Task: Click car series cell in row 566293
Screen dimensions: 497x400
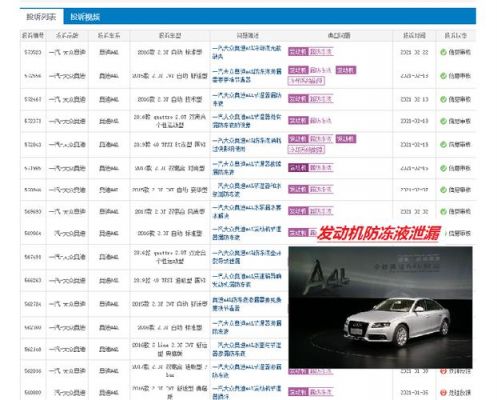Action: [109, 280]
